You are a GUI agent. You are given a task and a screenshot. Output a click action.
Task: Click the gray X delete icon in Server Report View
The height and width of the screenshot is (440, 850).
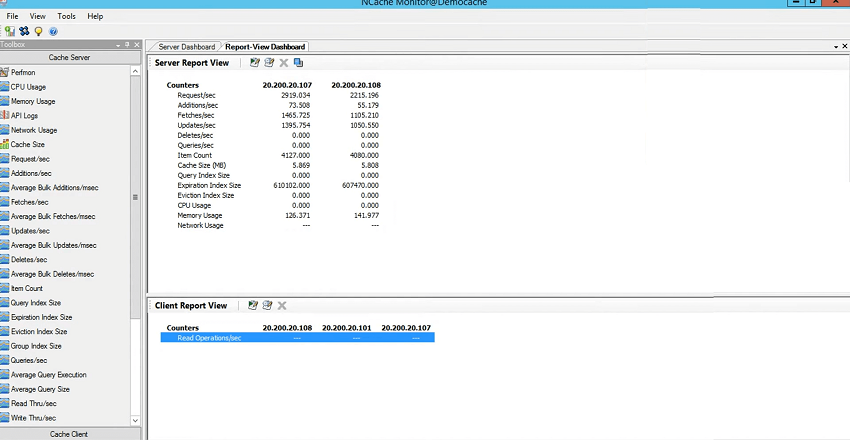coord(284,63)
